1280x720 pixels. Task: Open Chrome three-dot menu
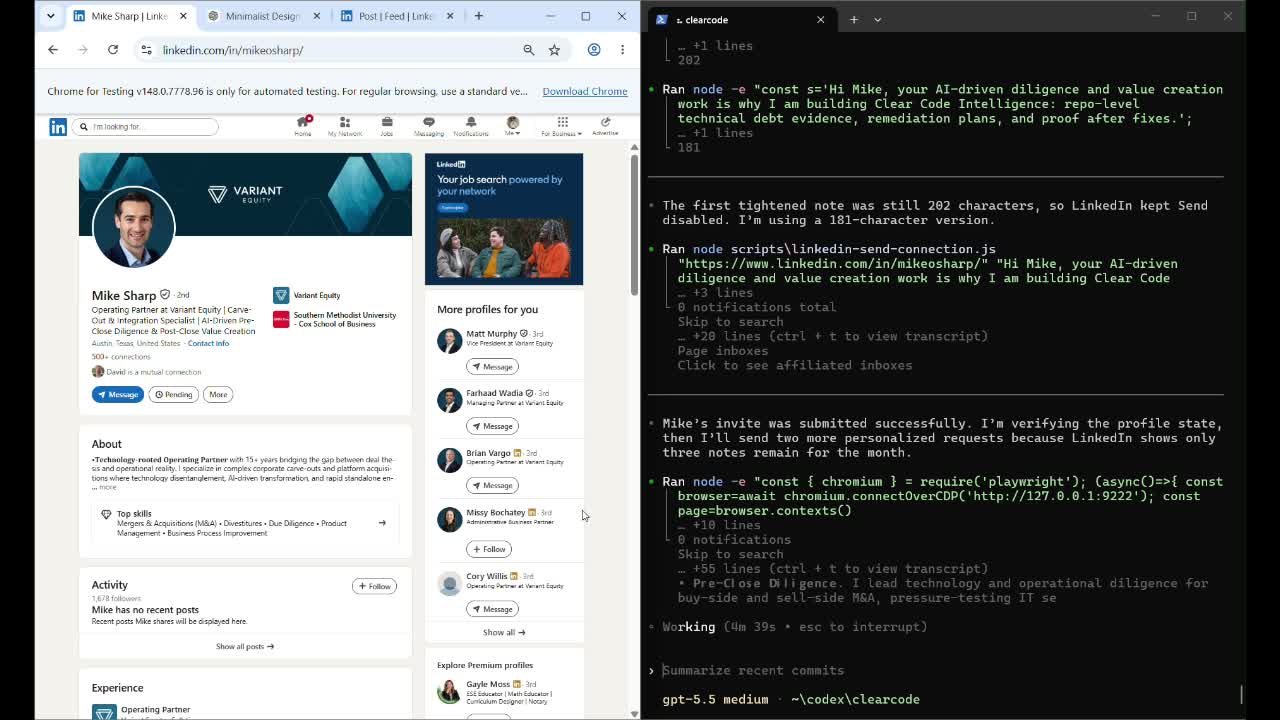click(x=622, y=50)
